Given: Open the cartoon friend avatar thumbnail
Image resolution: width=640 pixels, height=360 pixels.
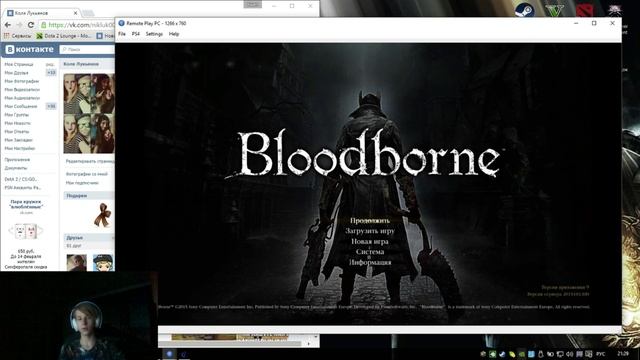Looking at the screenshot, I should (103, 262).
